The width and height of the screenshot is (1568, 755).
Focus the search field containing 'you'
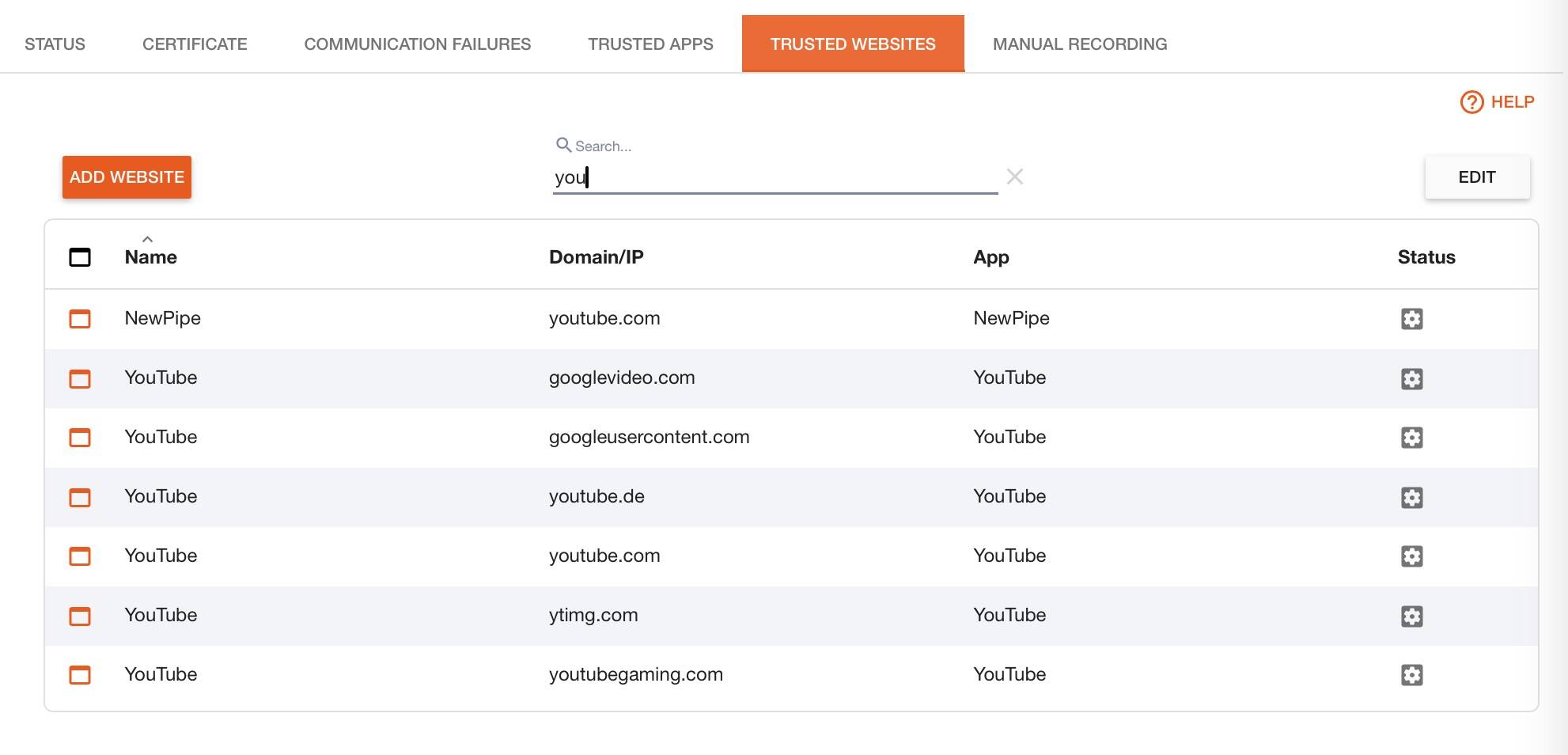tap(775, 177)
